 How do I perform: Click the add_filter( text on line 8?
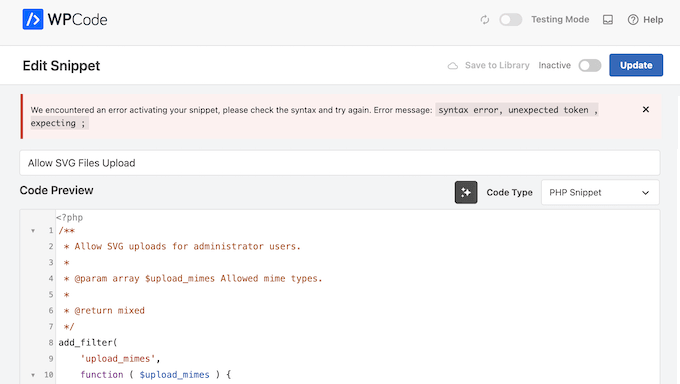(x=88, y=343)
